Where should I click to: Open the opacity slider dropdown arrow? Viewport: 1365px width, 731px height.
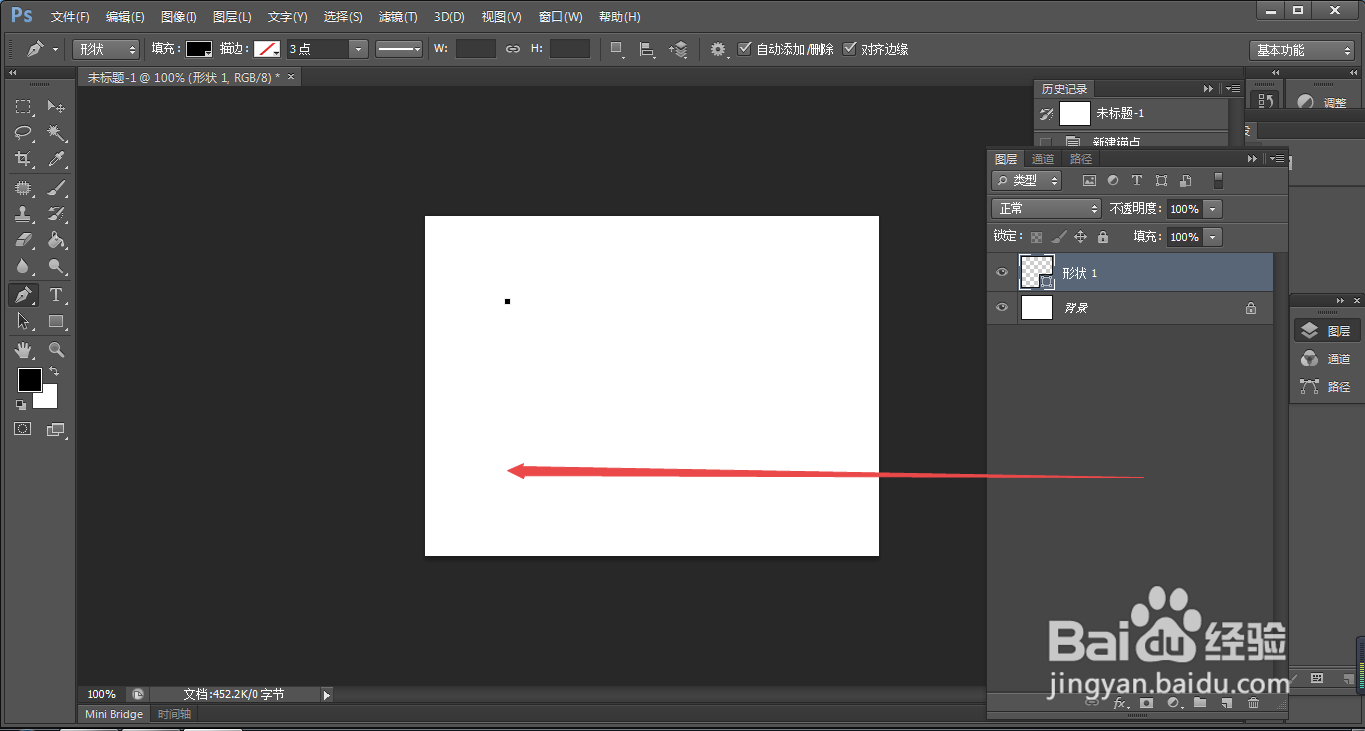(x=1213, y=209)
